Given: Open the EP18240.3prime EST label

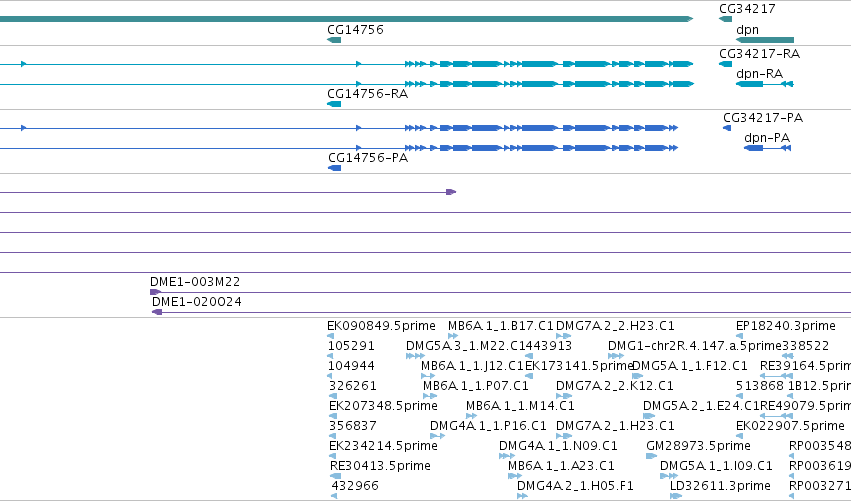Looking at the screenshot, I should (785, 326).
